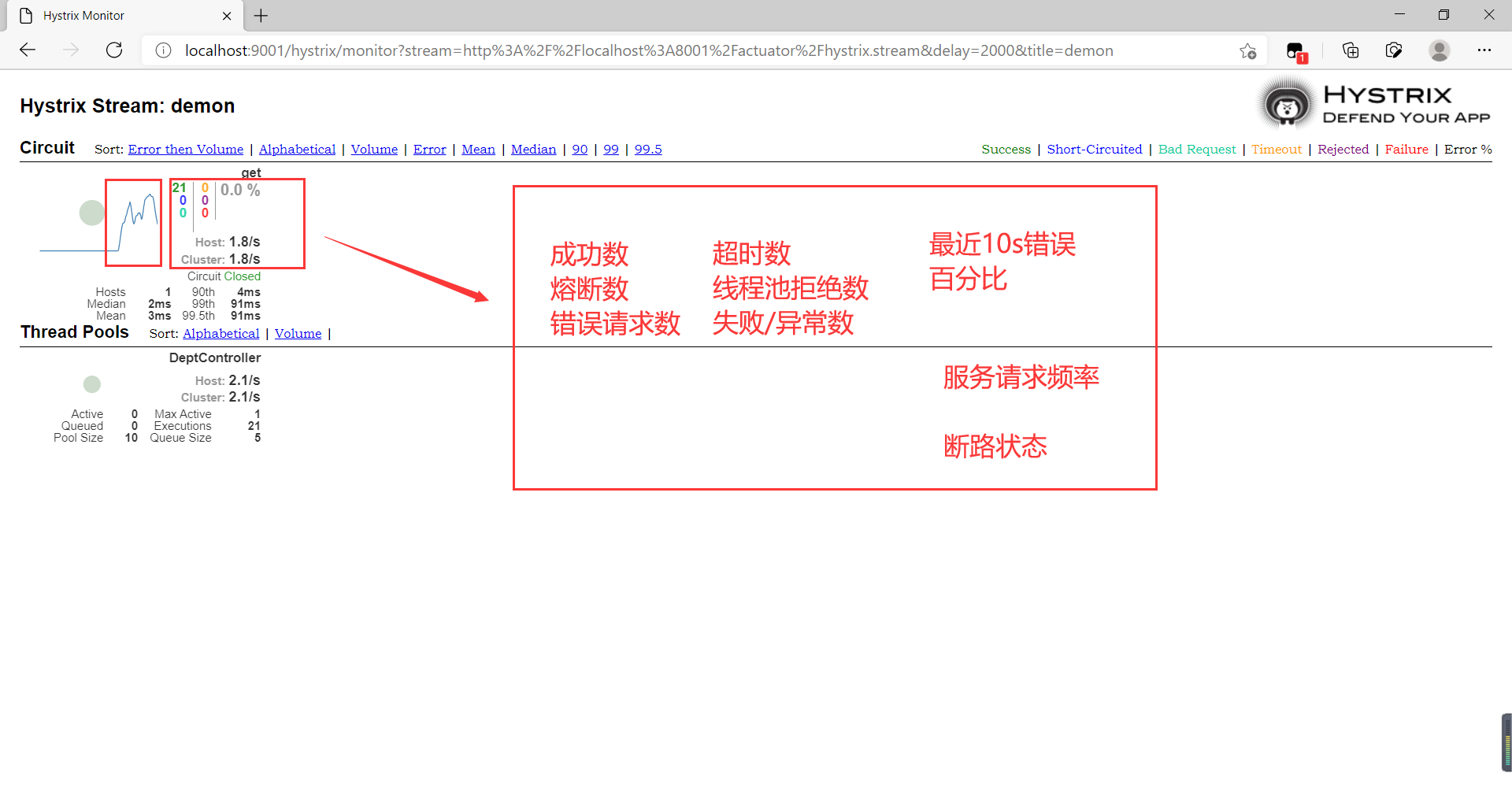Restore down the browser window
1512x811 pixels.
pos(1443,14)
